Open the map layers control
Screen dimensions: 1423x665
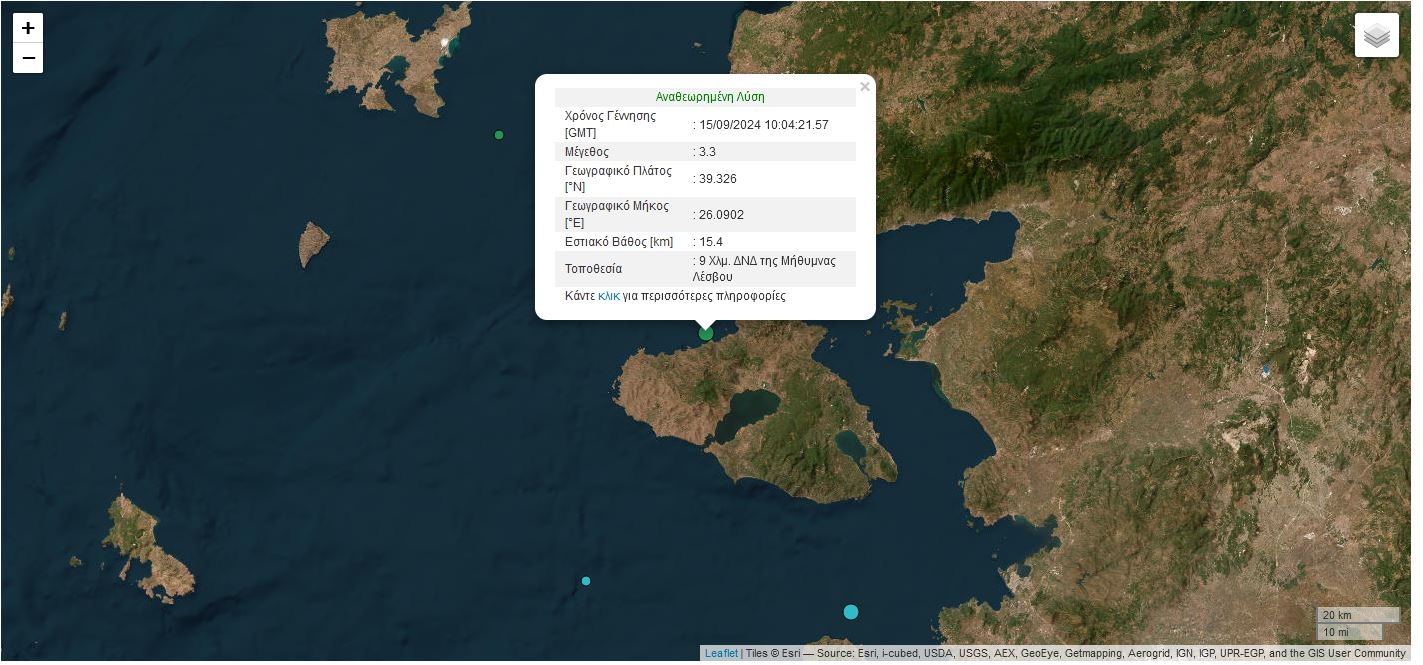tap(1376, 36)
